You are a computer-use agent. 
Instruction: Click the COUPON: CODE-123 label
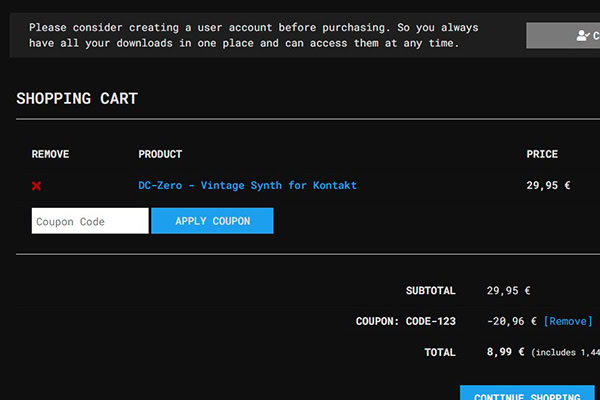coord(406,321)
